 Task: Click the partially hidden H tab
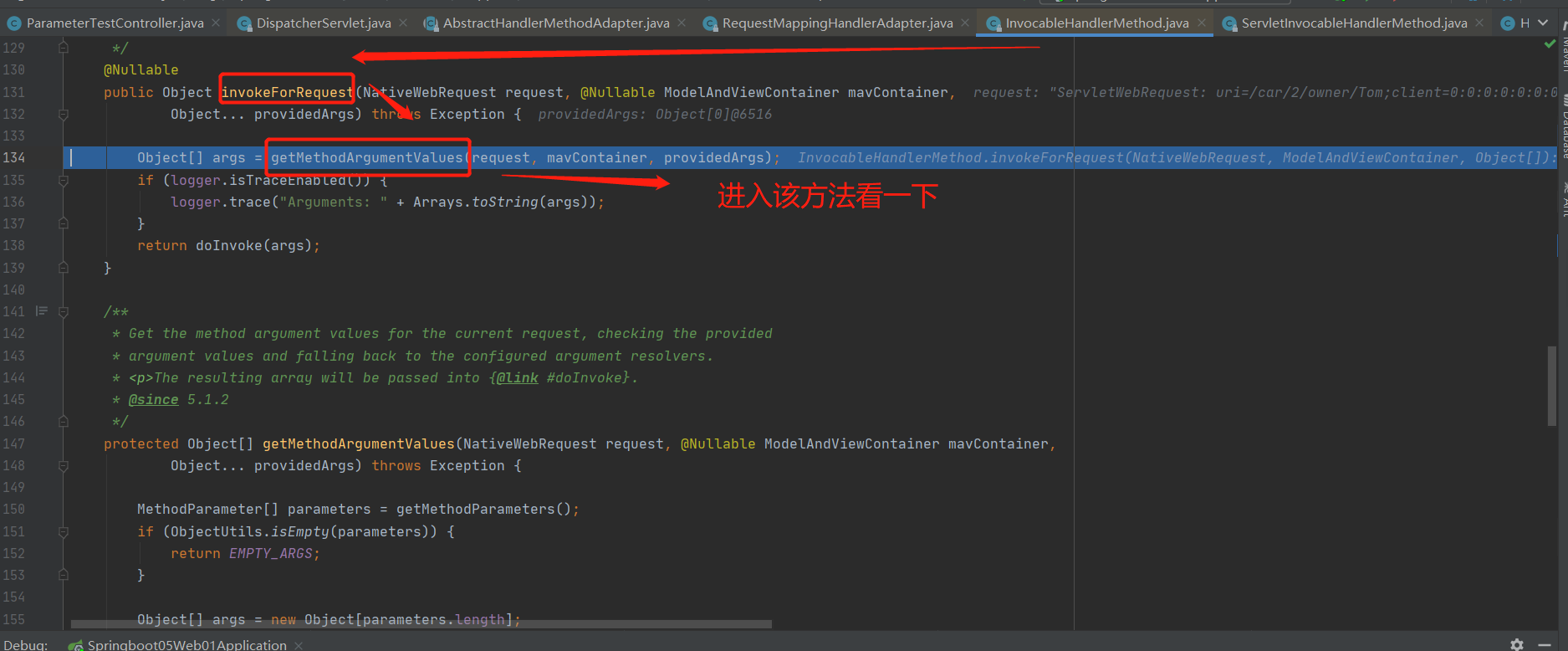1517,23
